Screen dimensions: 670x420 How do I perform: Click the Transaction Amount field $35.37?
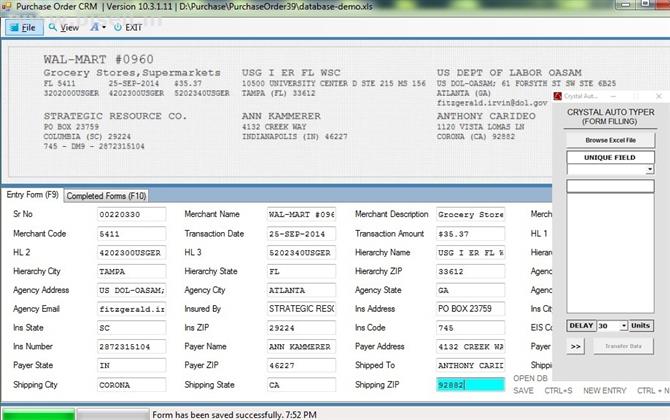click(x=470, y=234)
